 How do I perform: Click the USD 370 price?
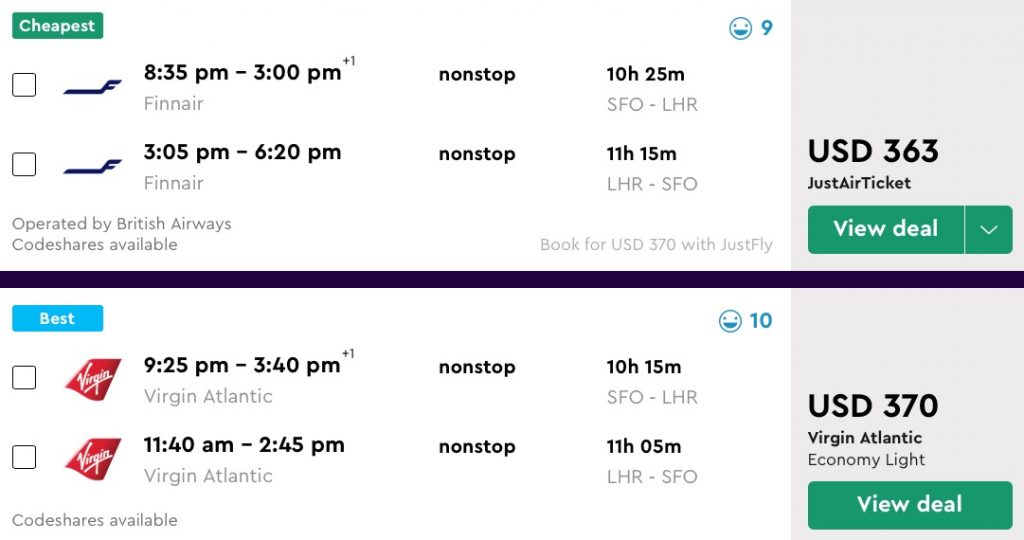coord(873,406)
